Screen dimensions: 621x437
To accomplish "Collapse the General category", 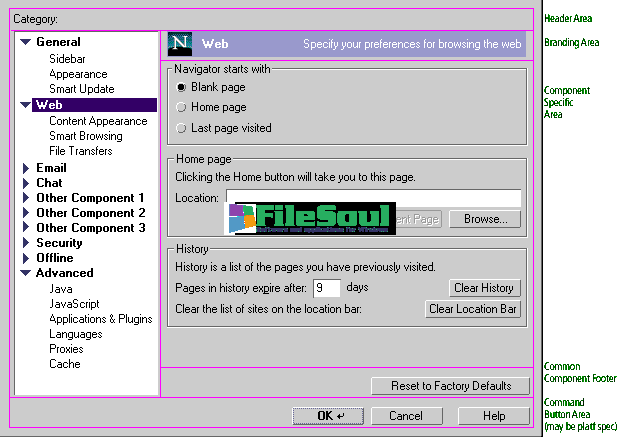I will [x=26, y=42].
